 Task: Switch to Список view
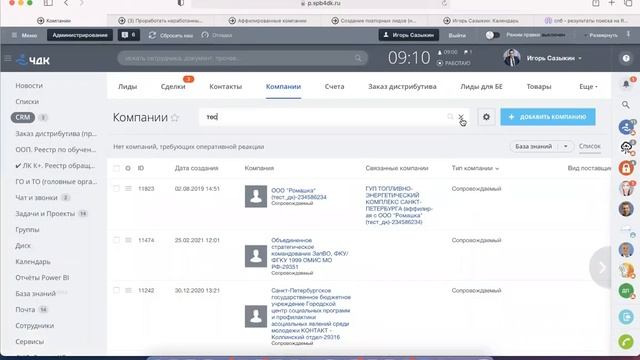tap(590, 146)
